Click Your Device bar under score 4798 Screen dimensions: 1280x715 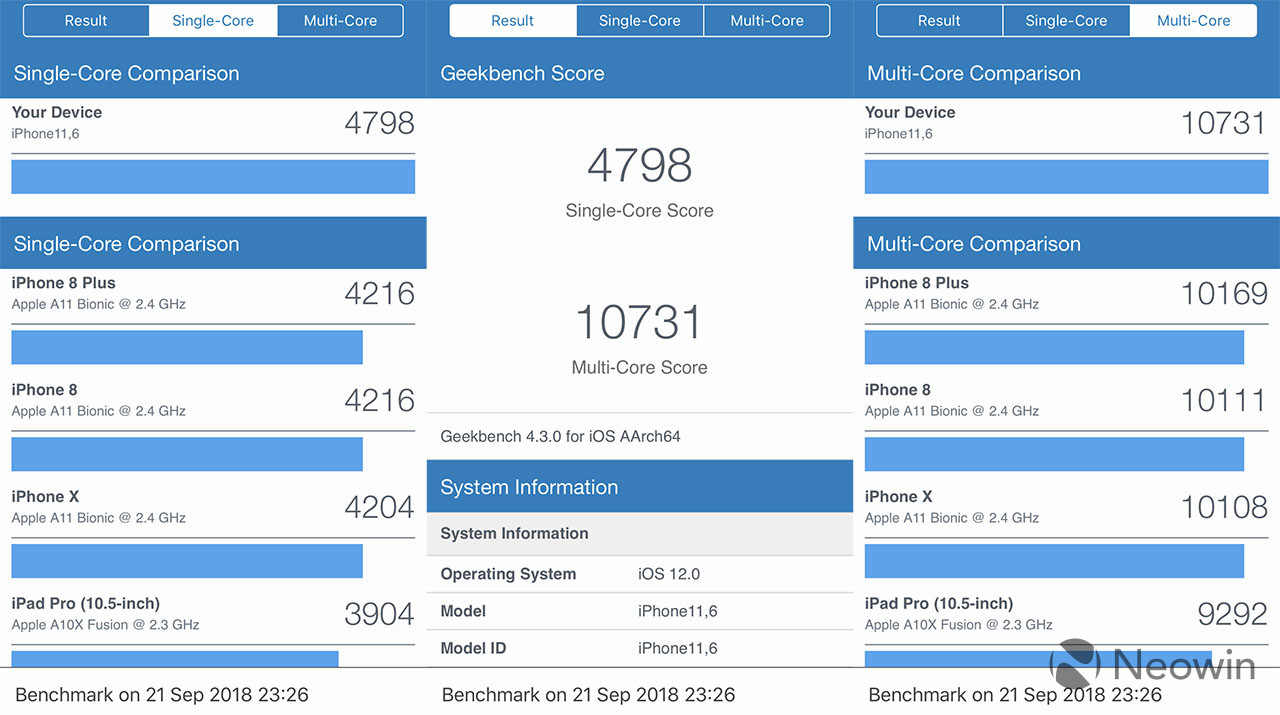tap(213, 177)
